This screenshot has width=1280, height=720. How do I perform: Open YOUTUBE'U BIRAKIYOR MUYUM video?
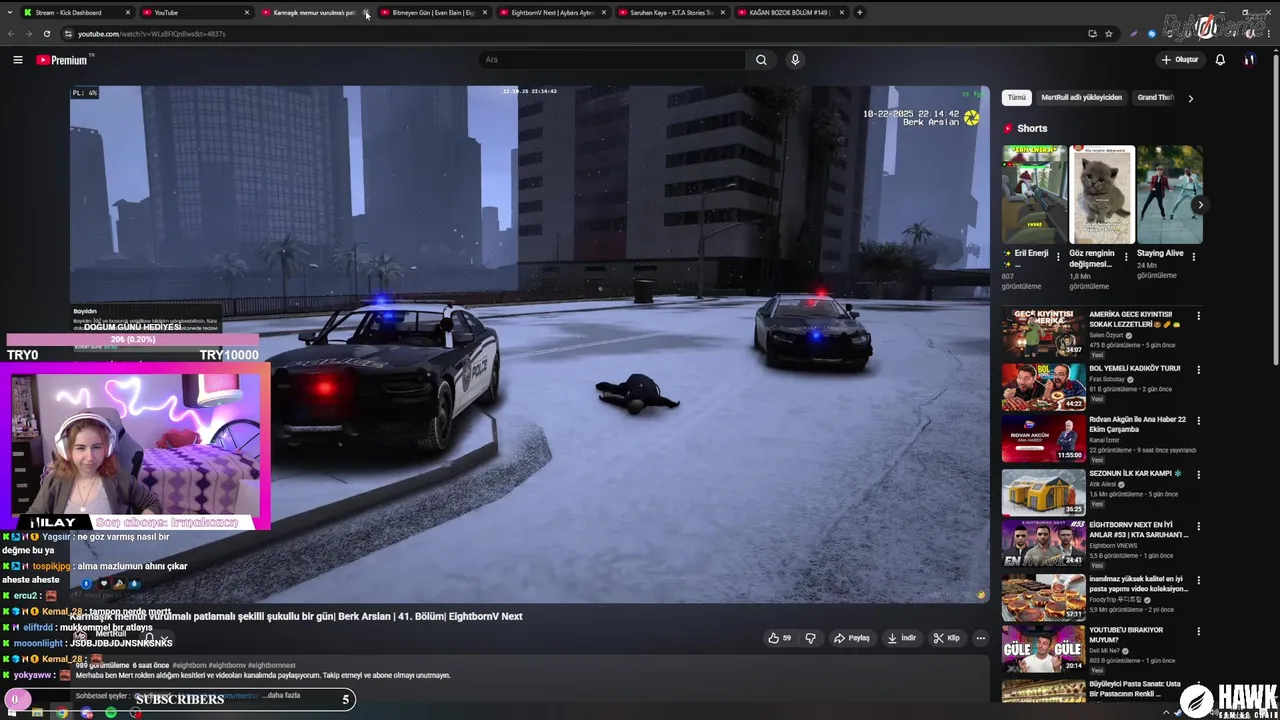[1043, 649]
